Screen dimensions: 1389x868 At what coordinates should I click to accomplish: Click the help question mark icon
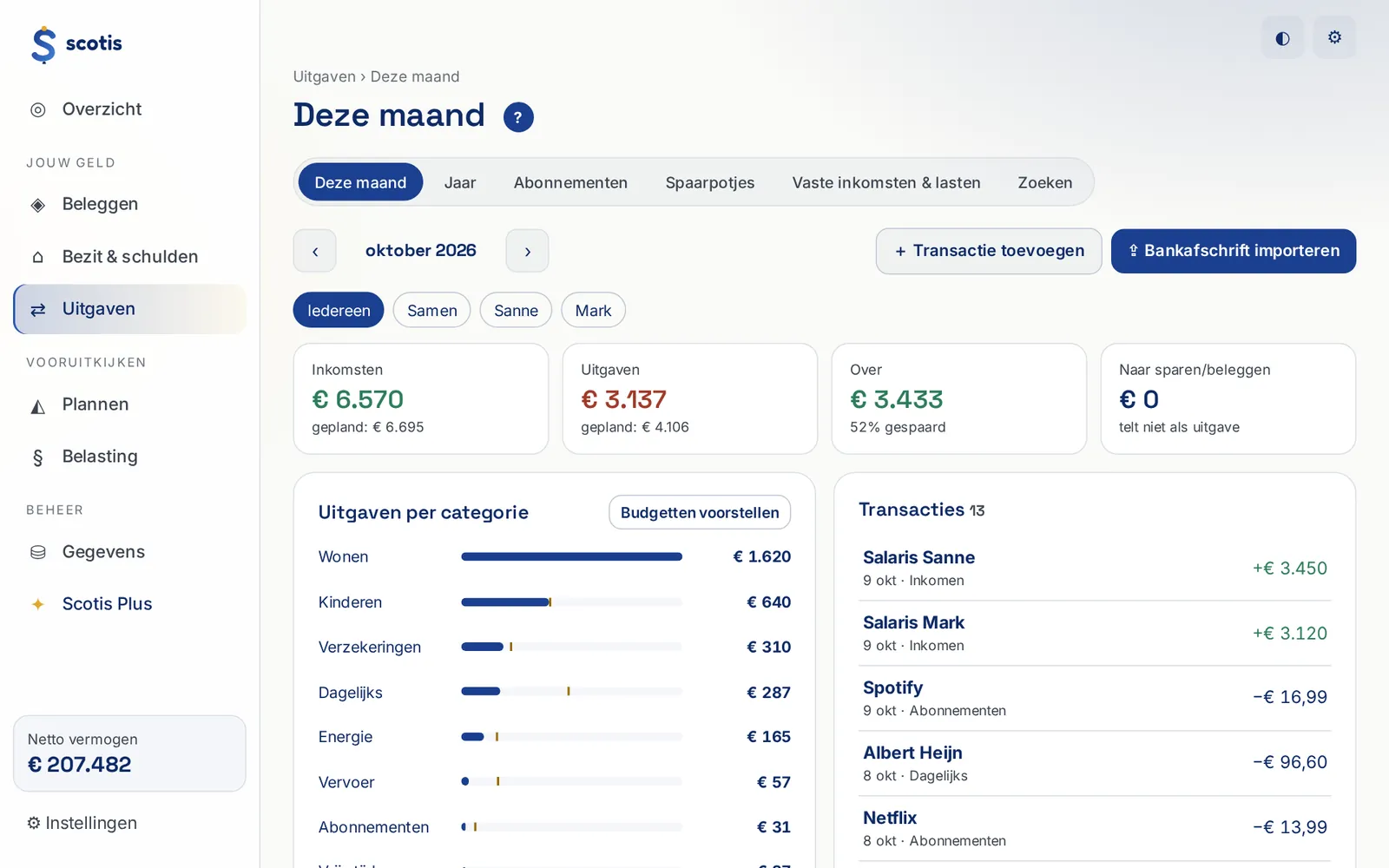(x=518, y=117)
